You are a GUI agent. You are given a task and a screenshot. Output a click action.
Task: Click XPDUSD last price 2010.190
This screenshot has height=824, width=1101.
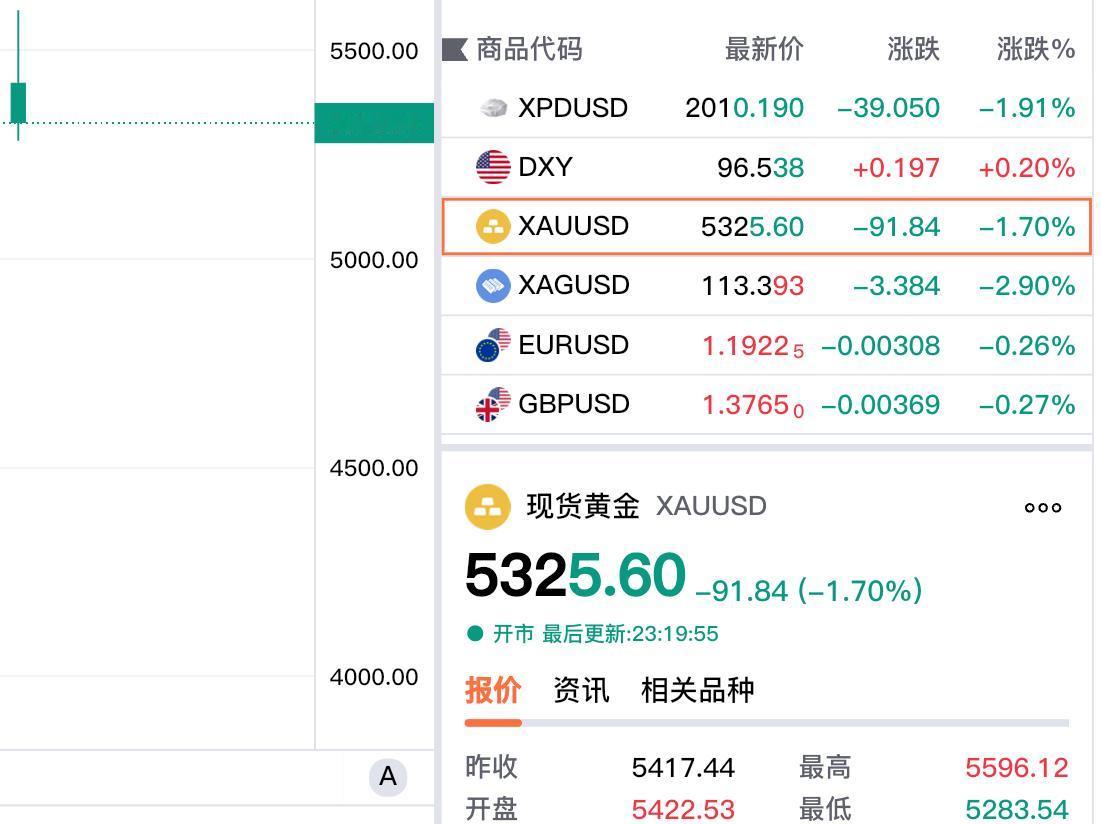point(744,108)
